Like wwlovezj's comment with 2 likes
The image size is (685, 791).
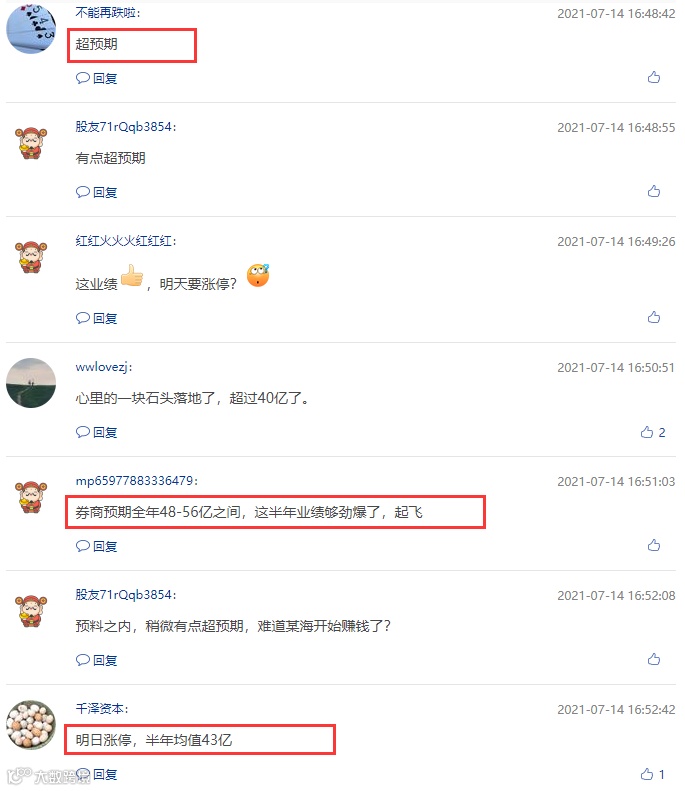click(x=653, y=432)
